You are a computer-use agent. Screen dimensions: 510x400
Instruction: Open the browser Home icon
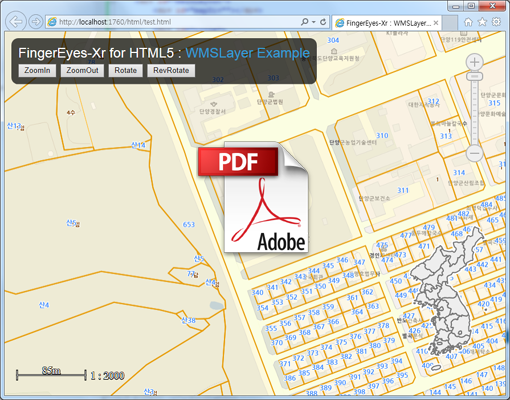click(468, 22)
